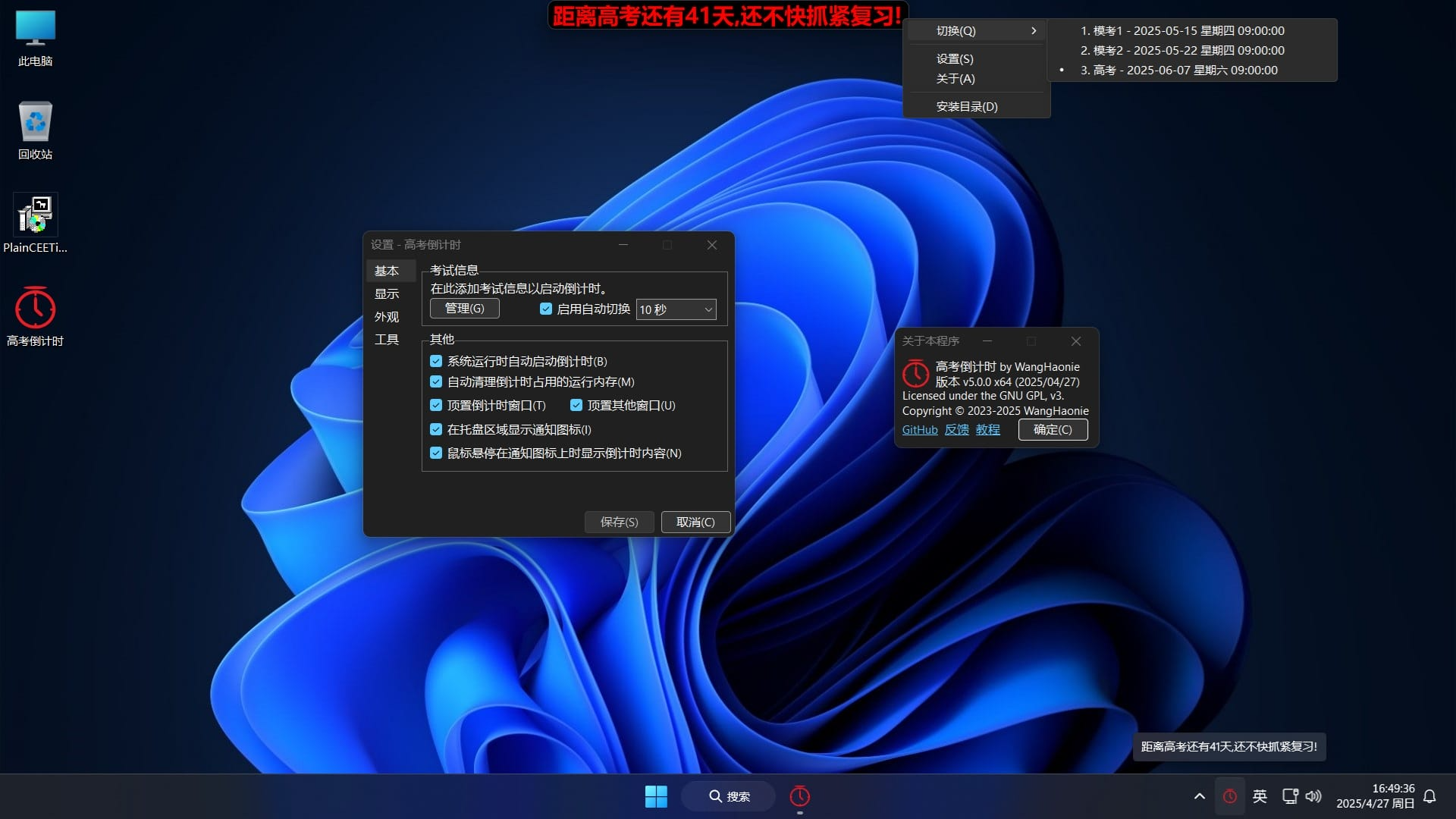
Task: Open the 高考倒计时 desktop shortcut icon
Action: click(x=35, y=309)
